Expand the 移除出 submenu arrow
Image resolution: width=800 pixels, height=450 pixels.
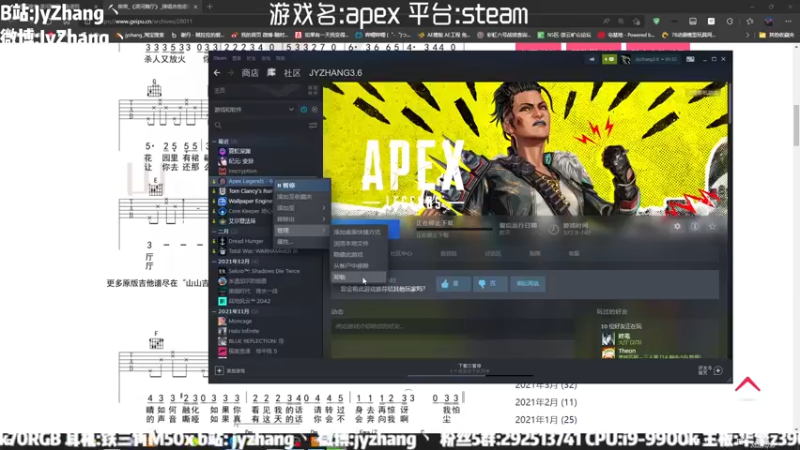coord(324,219)
